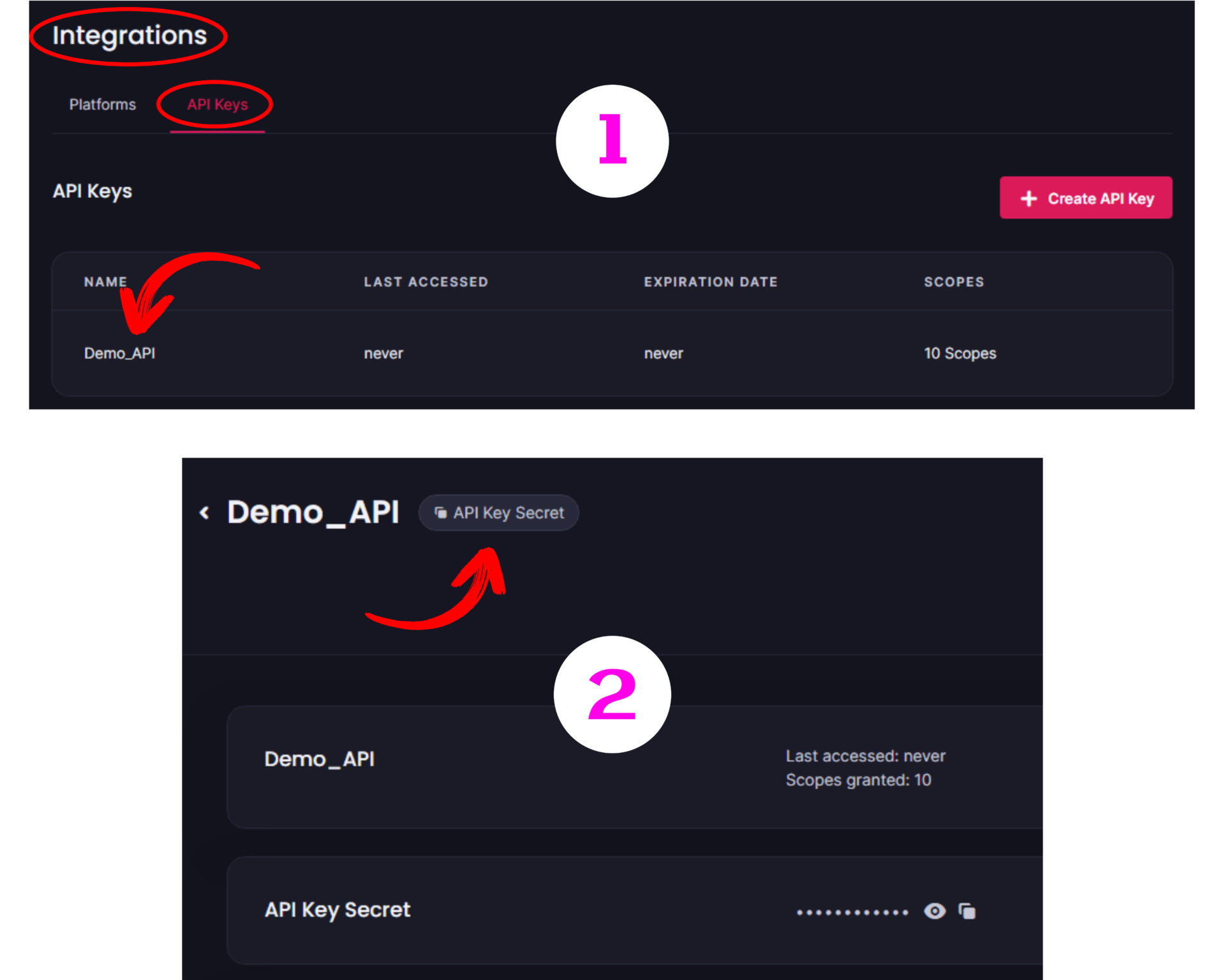Click Create API Key button
The height and width of the screenshot is (980, 1225).
1086,198
